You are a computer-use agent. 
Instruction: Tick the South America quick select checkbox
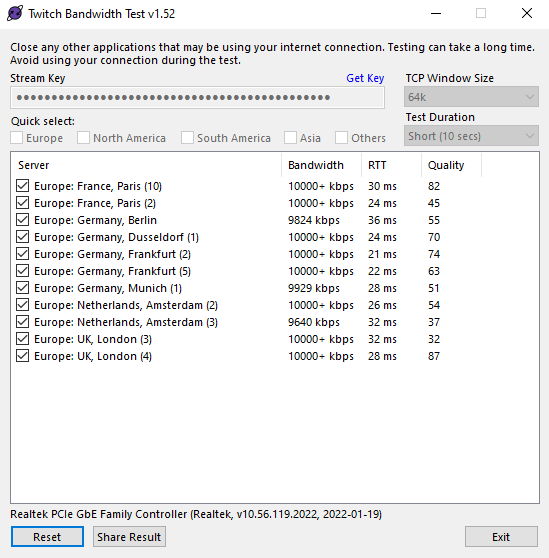pyautogui.click(x=187, y=138)
